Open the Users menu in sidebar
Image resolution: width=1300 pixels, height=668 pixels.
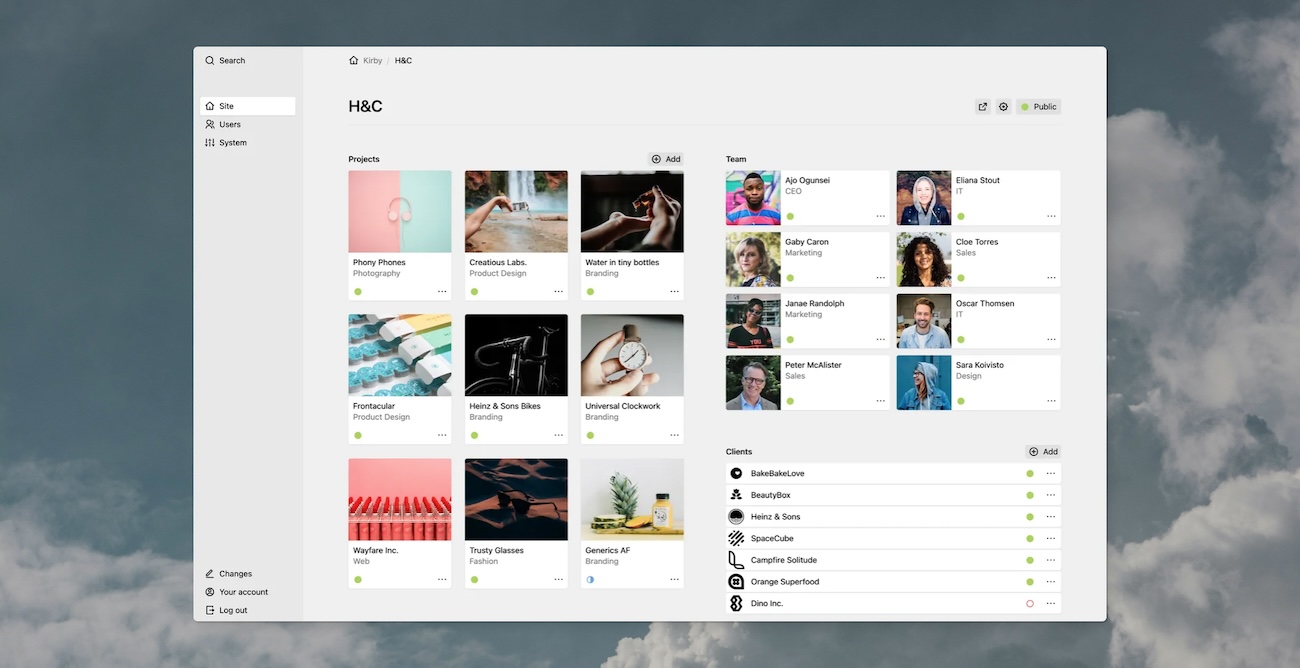click(230, 125)
